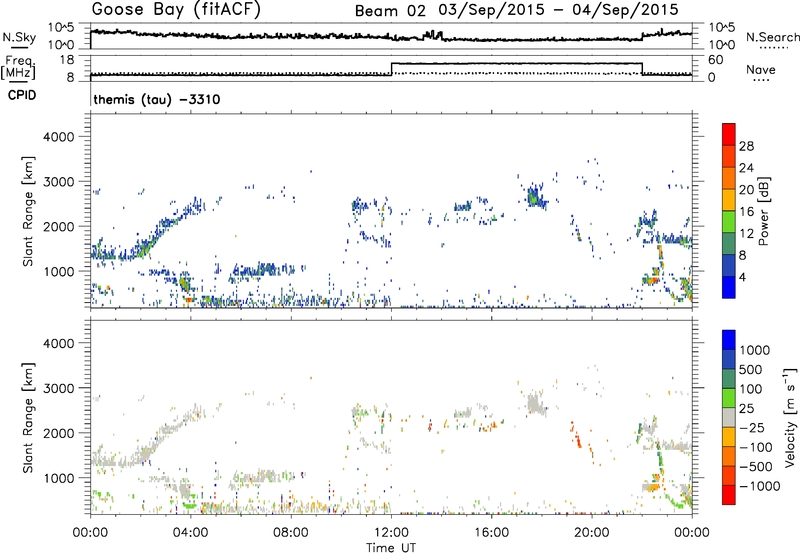Click the '16:00' time axis label

491,533
